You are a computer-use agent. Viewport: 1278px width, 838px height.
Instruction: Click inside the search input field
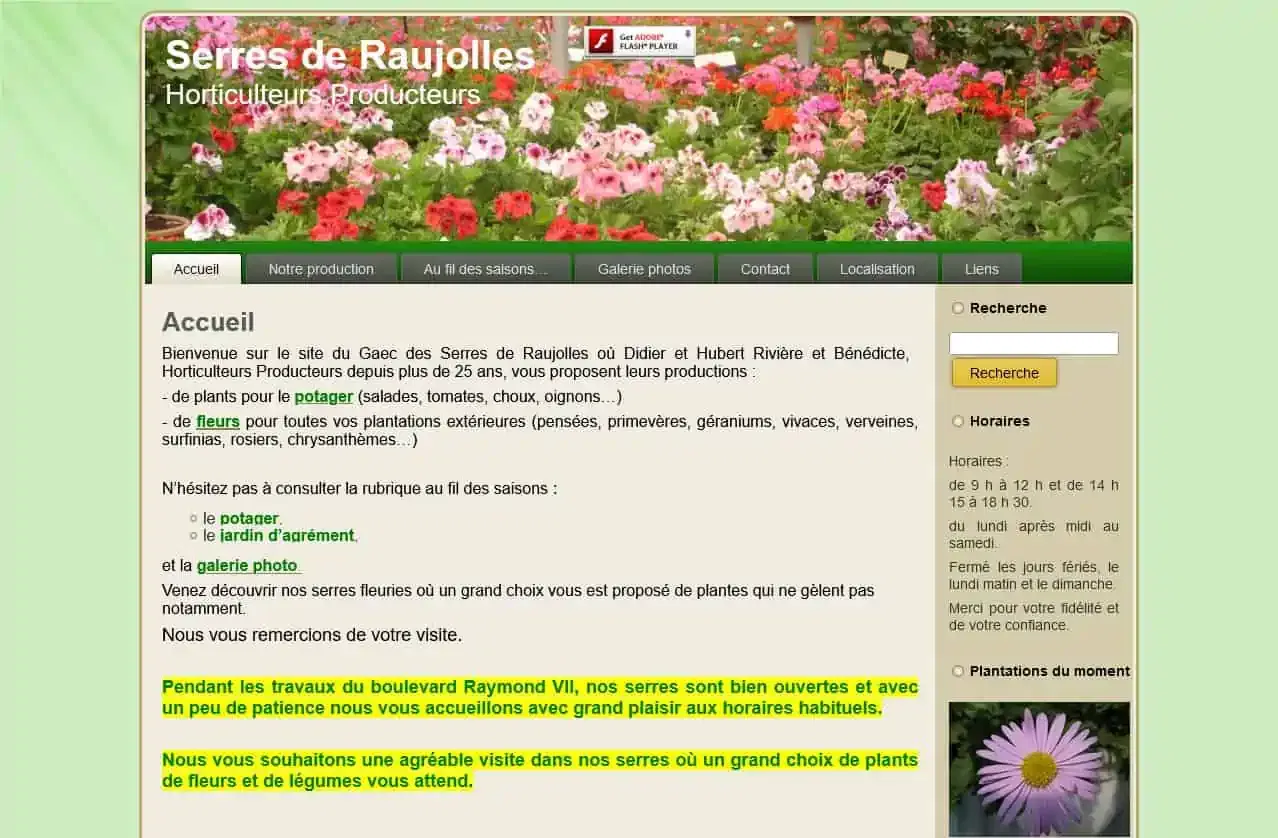coord(1033,343)
